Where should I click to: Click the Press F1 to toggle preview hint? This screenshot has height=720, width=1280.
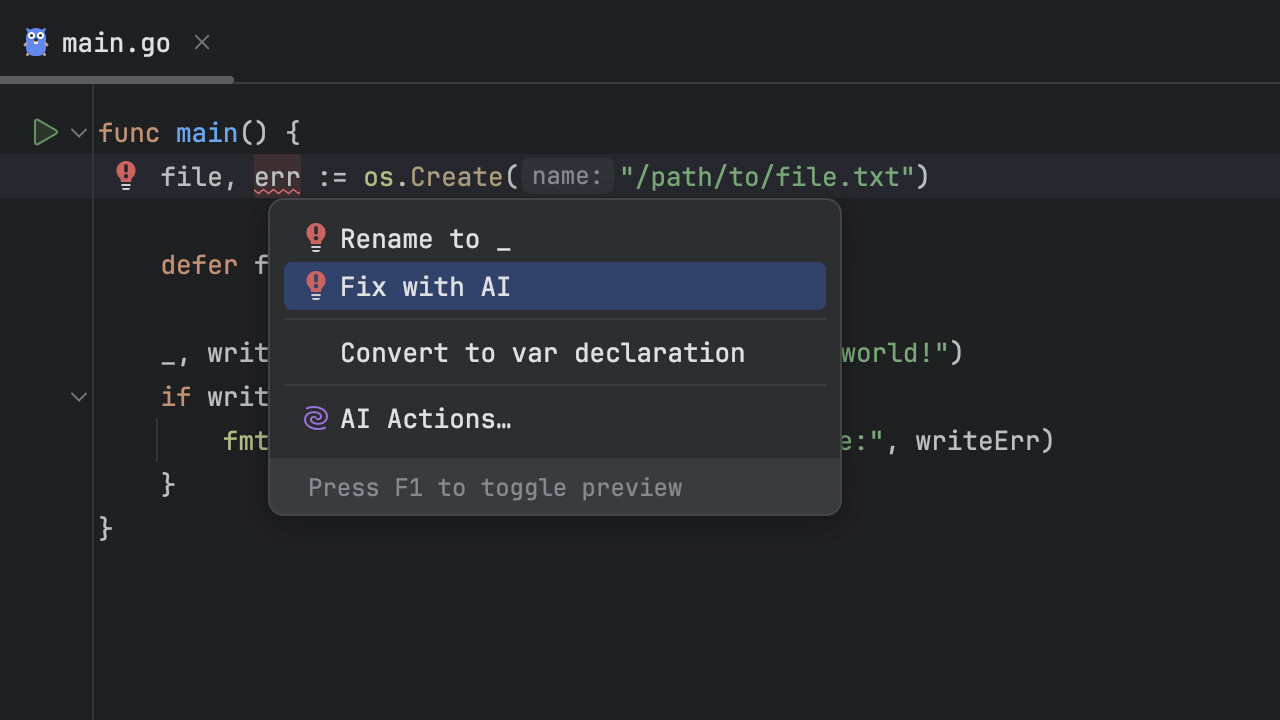pyautogui.click(x=495, y=488)
